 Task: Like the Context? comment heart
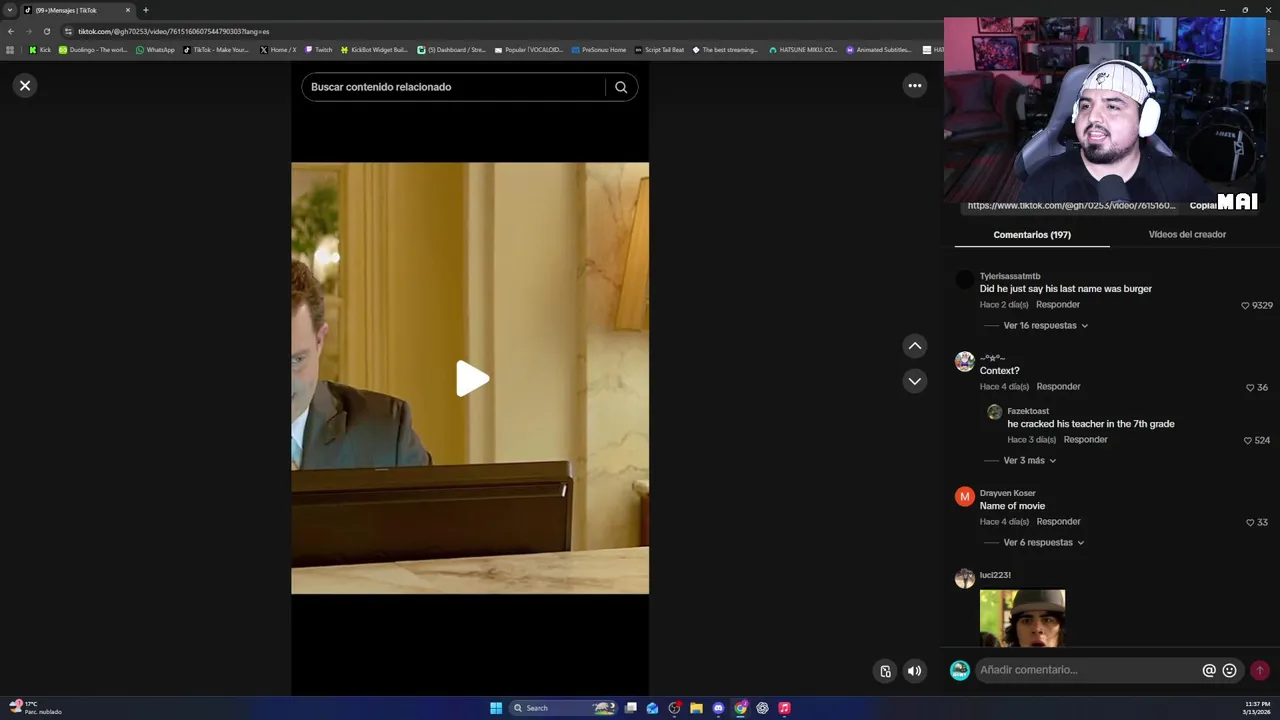point(1250,388)
